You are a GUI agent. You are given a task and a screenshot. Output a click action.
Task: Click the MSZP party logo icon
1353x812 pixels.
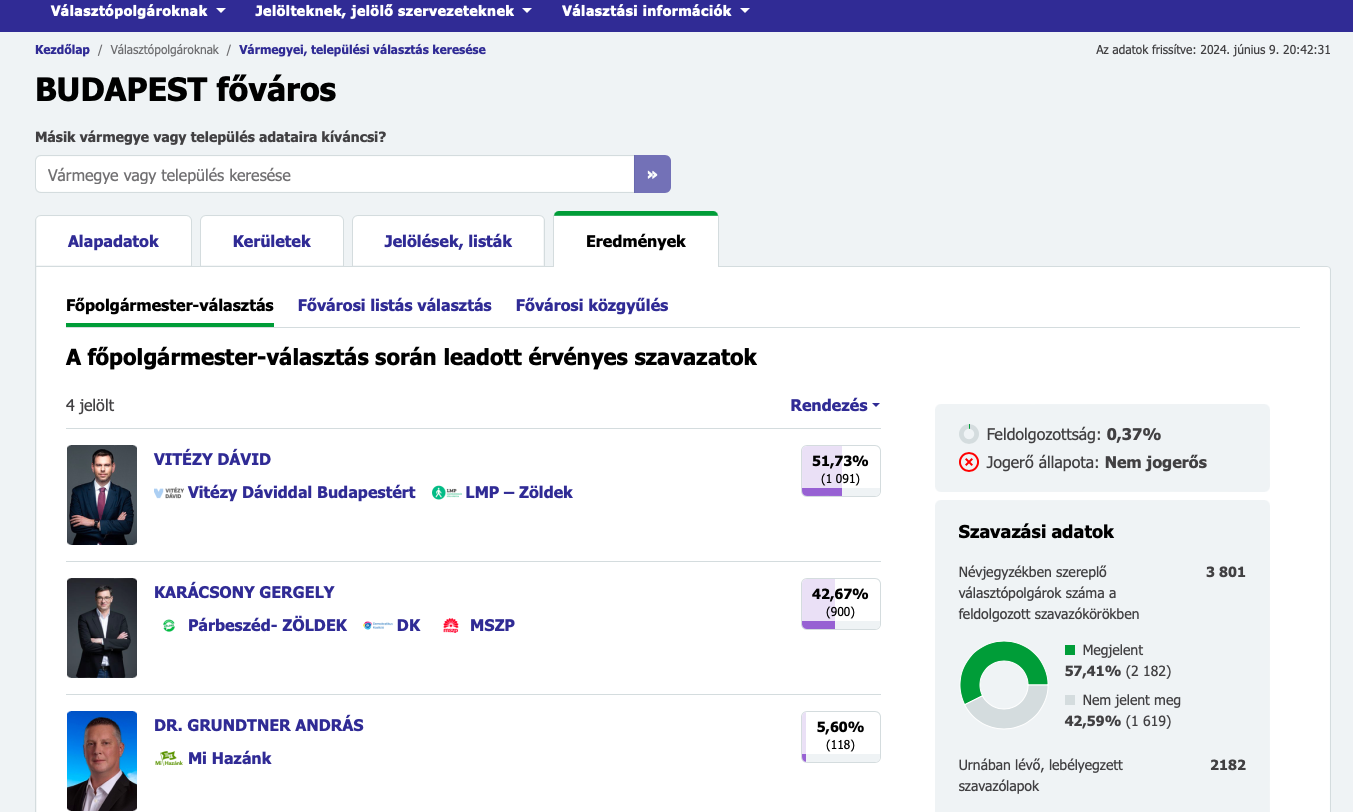450,625
